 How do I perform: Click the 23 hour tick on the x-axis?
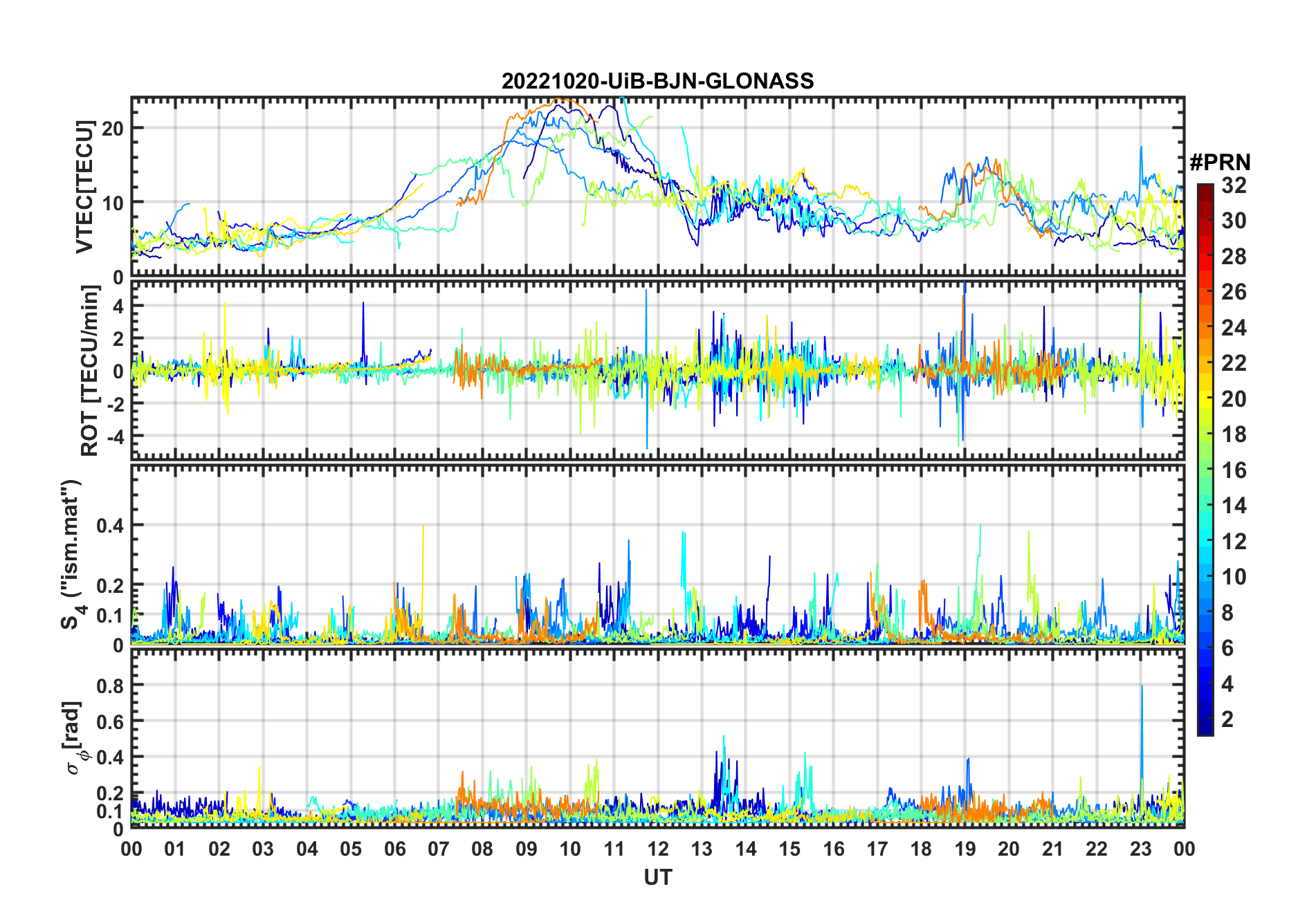point(1140,849)
